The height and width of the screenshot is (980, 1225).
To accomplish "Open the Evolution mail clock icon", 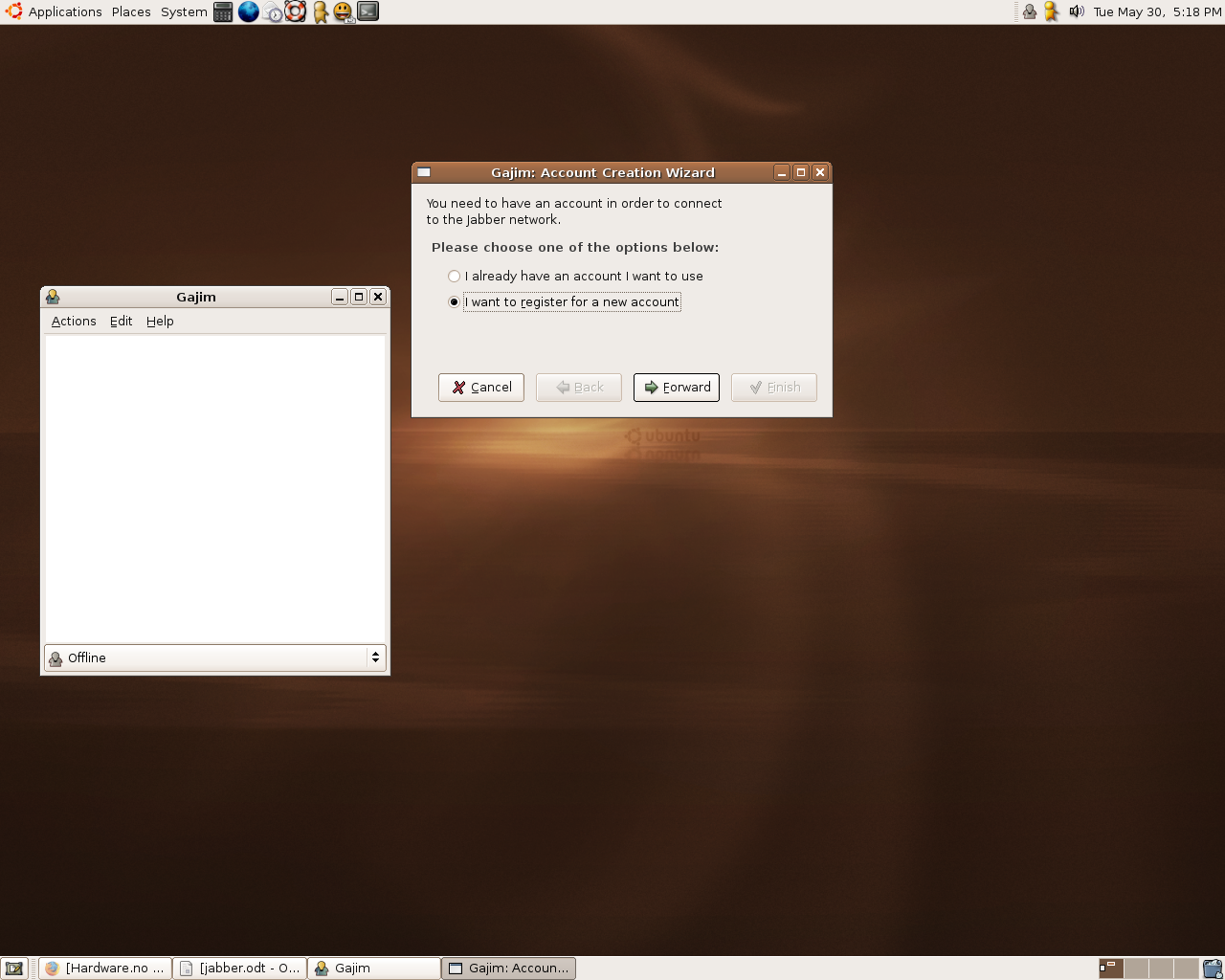I will click(273, 11).
